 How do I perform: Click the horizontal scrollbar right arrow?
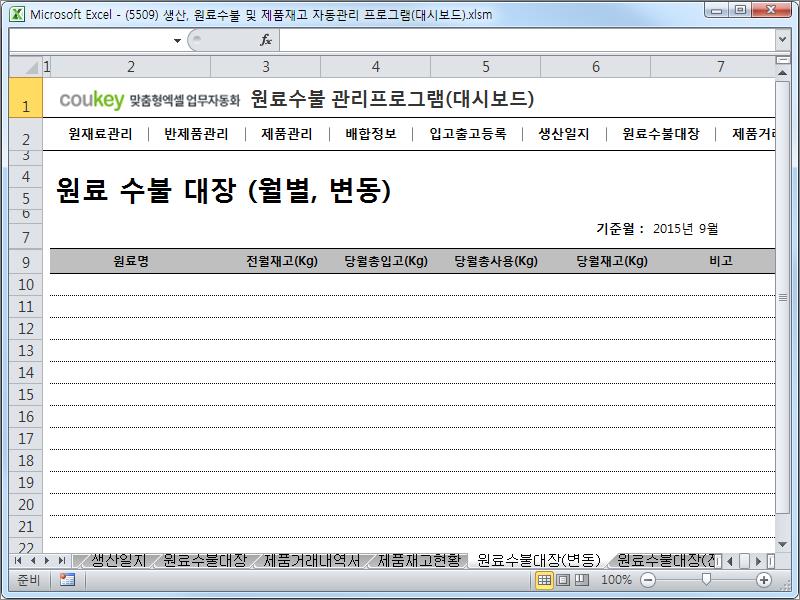(758, 561)
